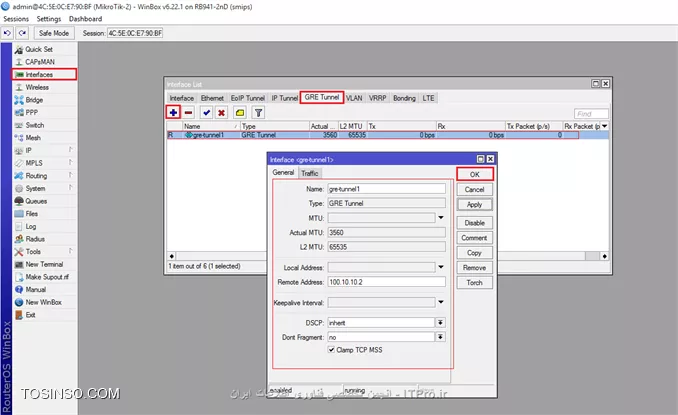Click the Filter funnel icon

258,113
